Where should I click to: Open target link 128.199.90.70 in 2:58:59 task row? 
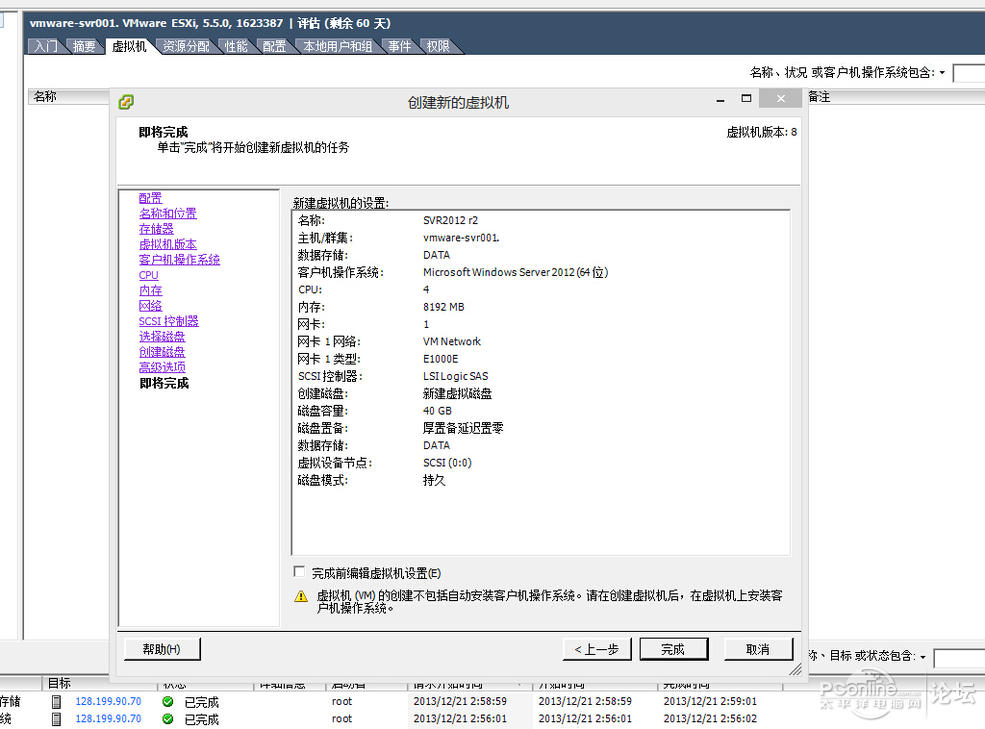coord(108,701)
